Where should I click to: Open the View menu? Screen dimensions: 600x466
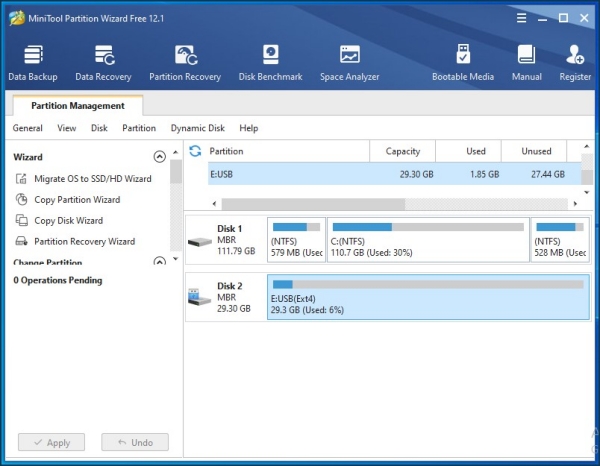[67, 128]
